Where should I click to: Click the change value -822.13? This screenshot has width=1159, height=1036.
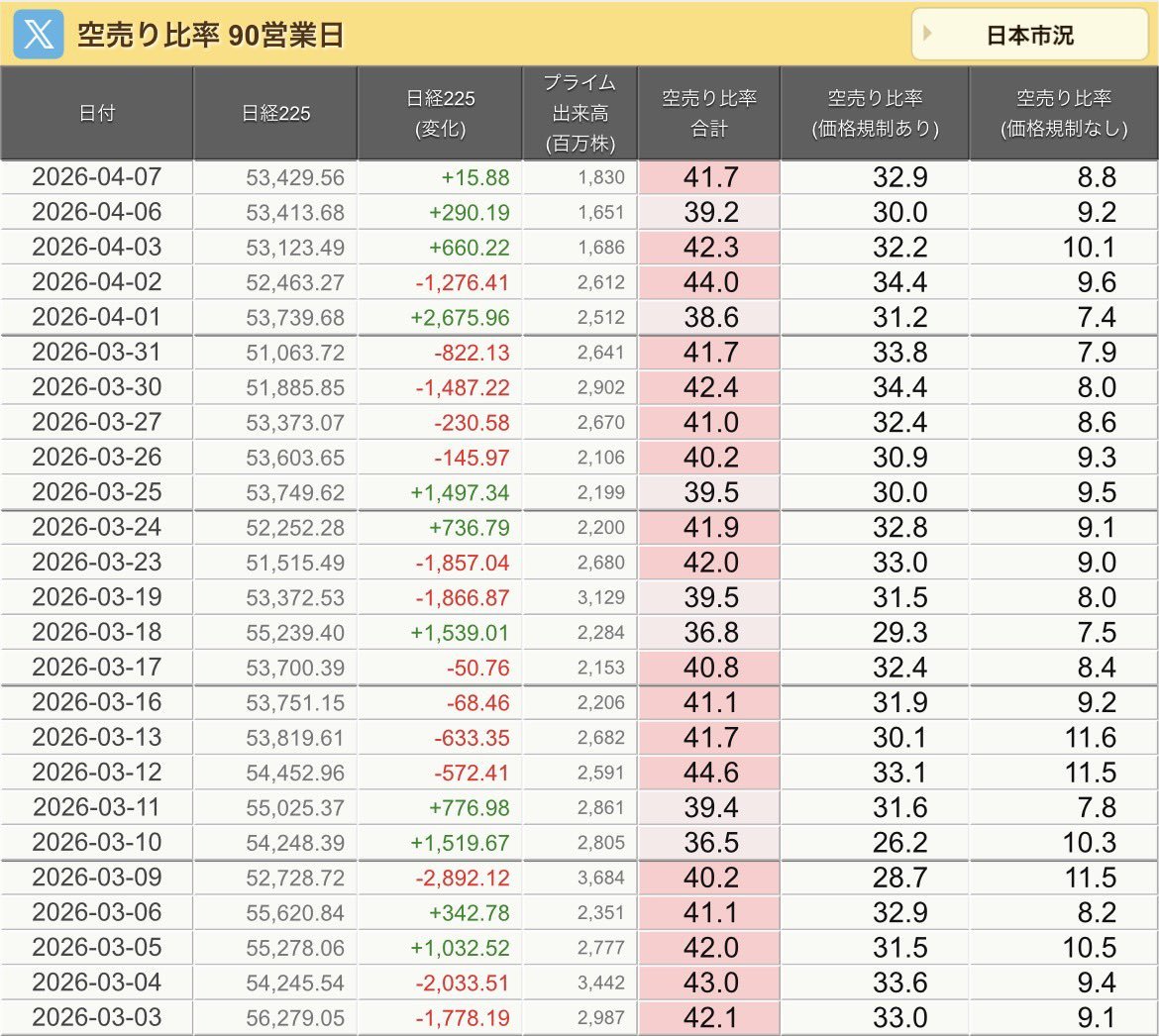tap(473, 353)
